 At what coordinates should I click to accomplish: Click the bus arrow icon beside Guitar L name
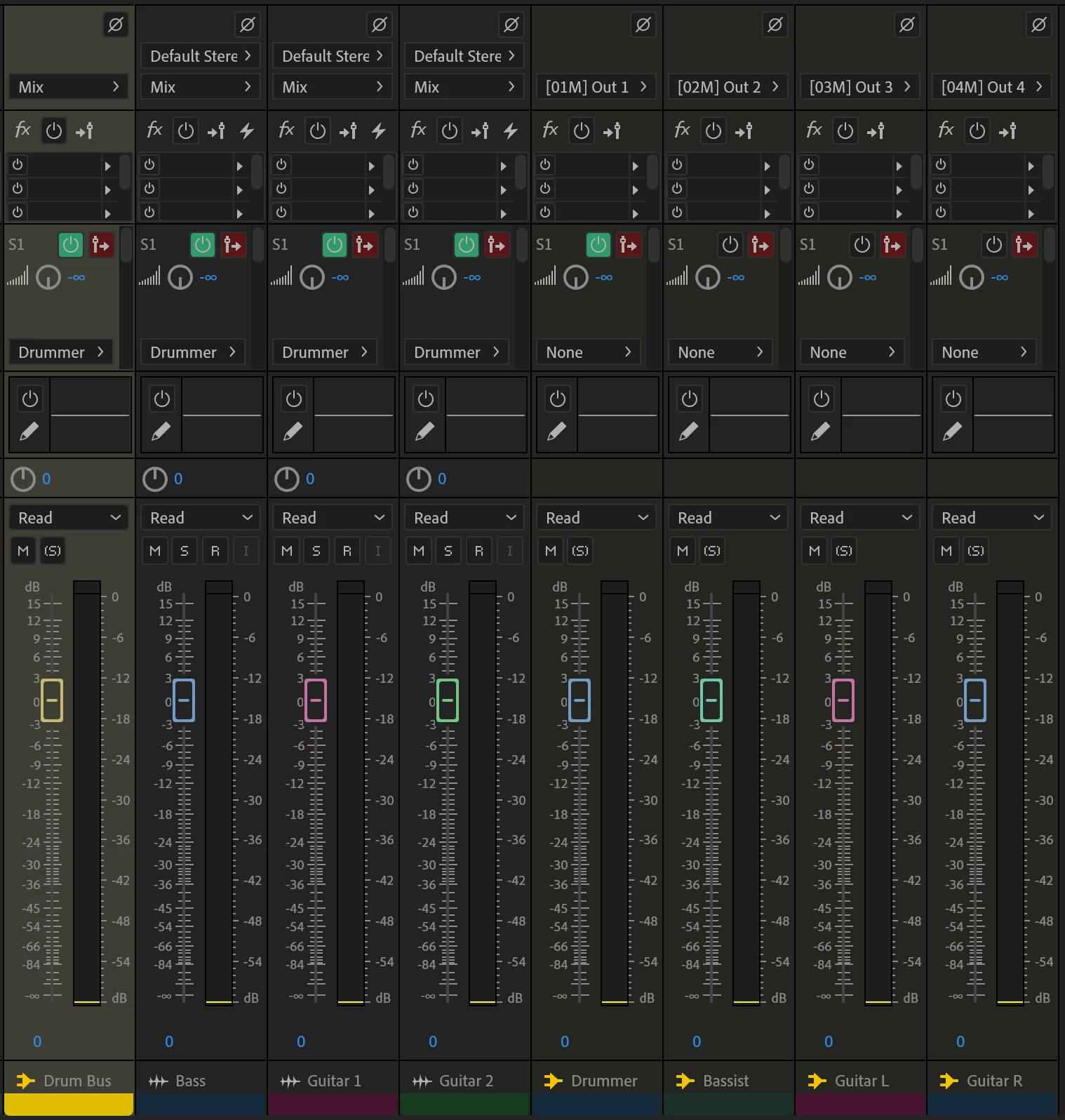coord(817,1081)
